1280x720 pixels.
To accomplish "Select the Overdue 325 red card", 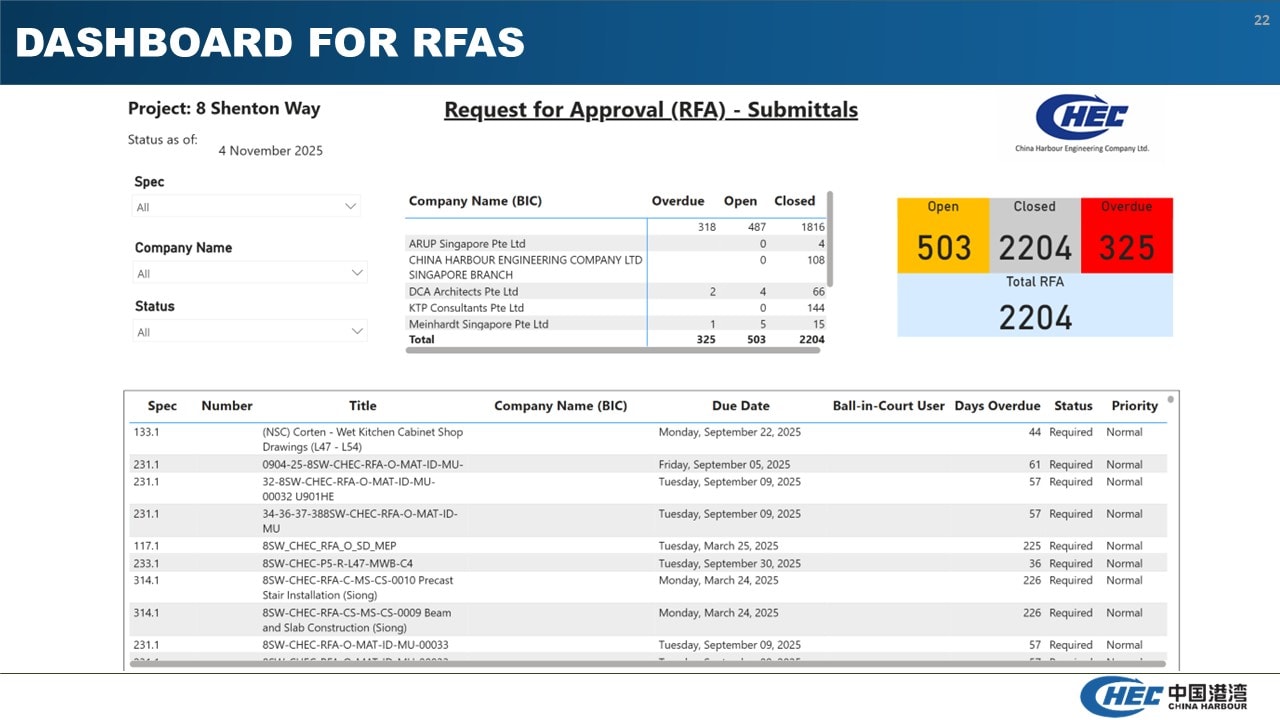I will click(x=1127, y=236).
